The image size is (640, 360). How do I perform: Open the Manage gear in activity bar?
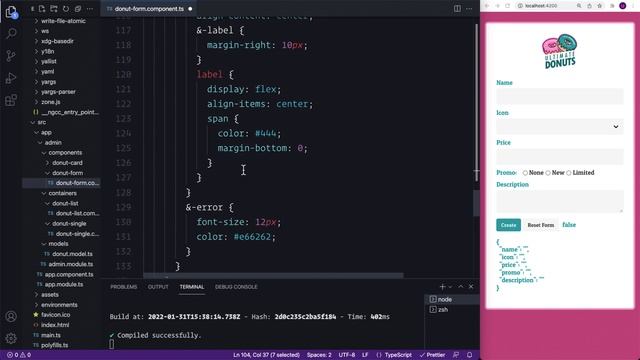(11, 338)
